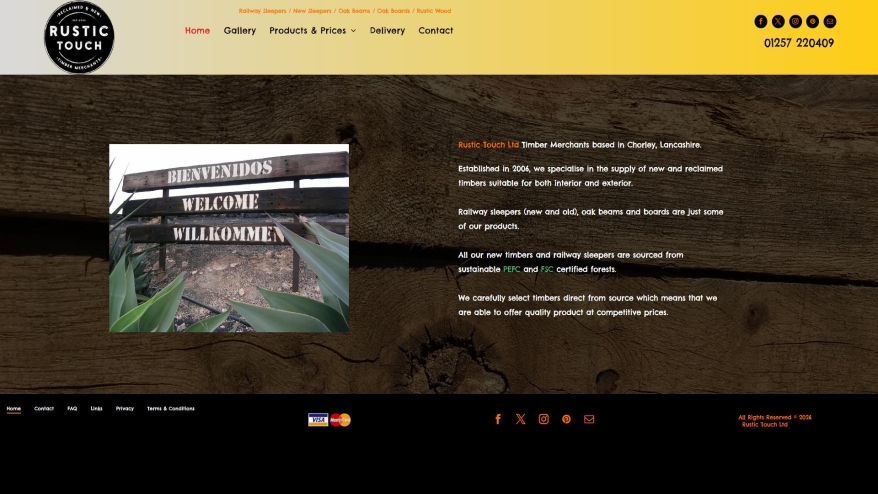The image size is (878, 494).
Task: Go to Home in the top menu
Action: pos(198,30)
